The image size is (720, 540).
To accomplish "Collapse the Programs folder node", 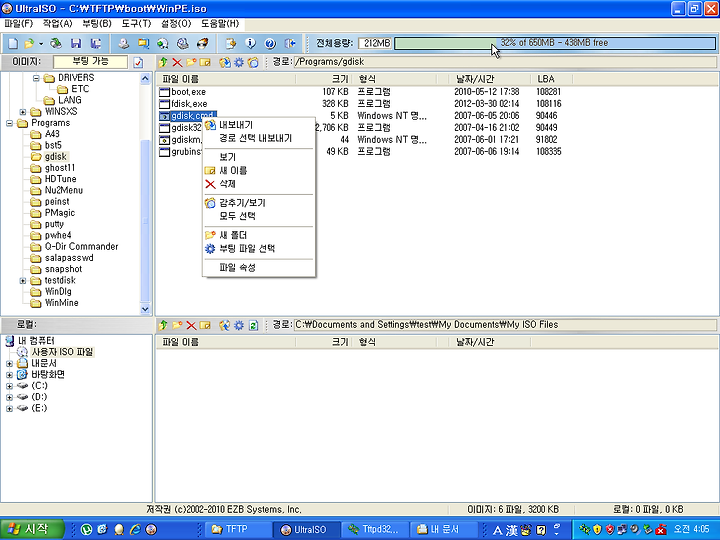I will click(x=9, y=123).
